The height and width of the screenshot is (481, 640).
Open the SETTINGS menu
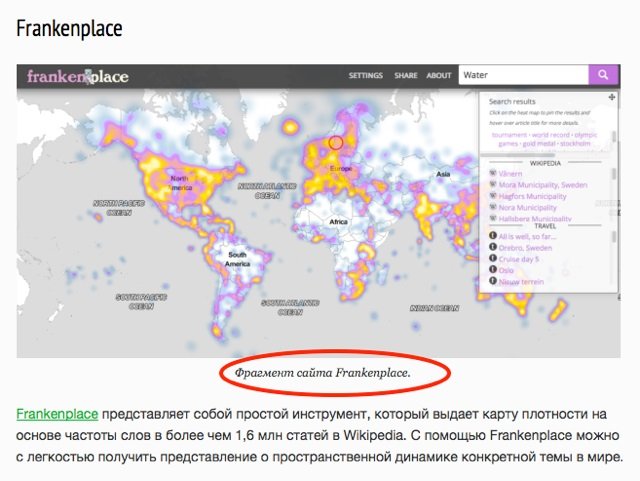(366, 75)
